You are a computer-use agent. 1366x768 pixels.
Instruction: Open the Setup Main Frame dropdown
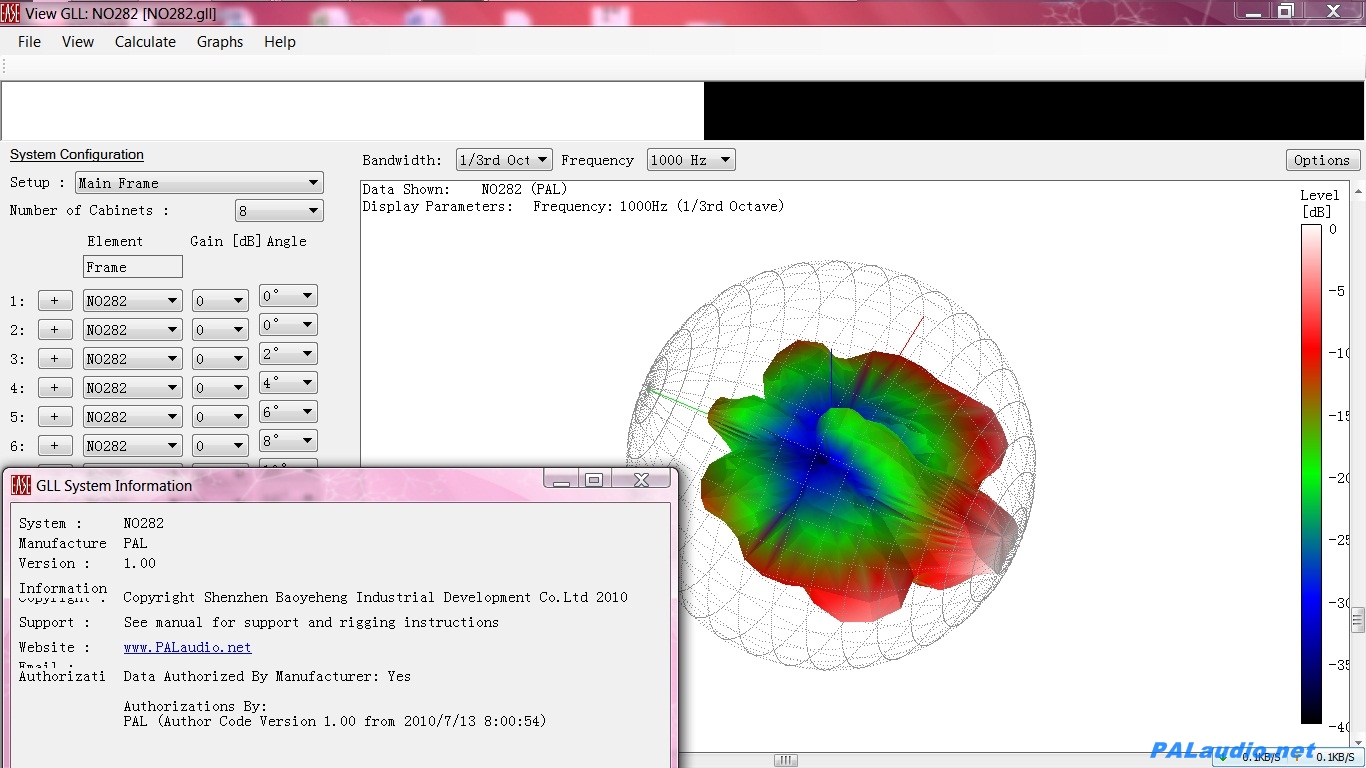click(x=199, y=183)
